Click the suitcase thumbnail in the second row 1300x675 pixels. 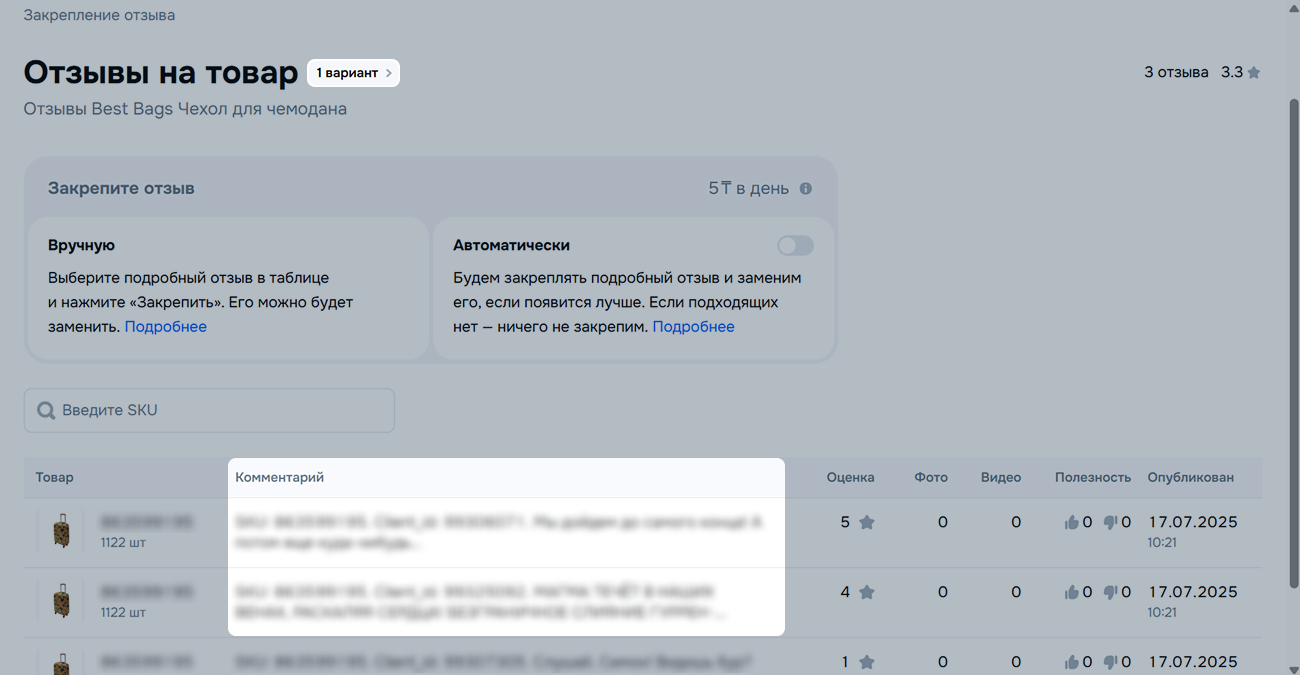pos(62,601)
